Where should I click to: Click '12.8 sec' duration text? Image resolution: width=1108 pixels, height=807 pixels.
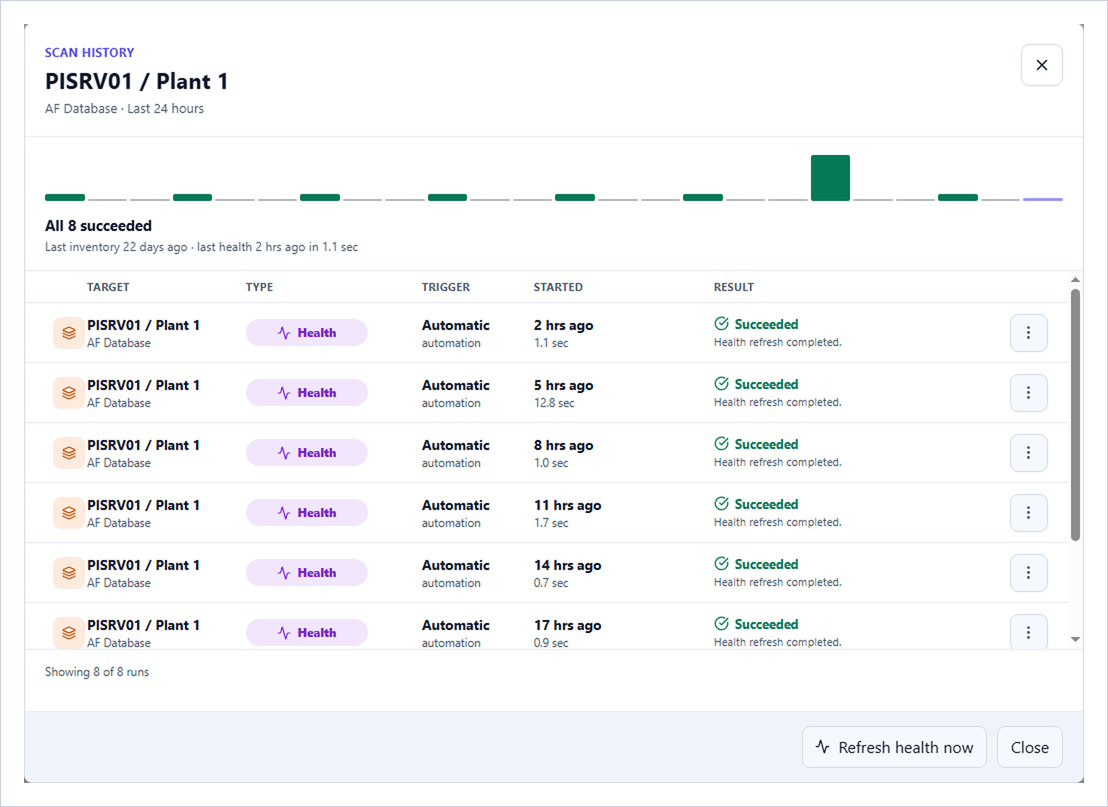pyautogui.click(x=554, y=403)
